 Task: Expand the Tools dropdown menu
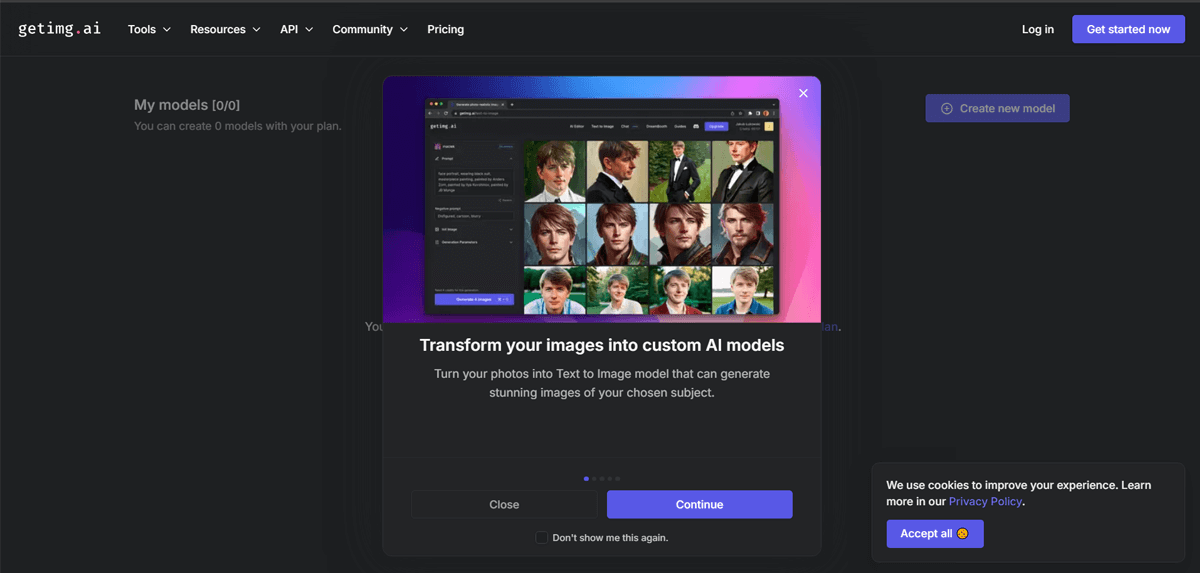coord(149,29)
